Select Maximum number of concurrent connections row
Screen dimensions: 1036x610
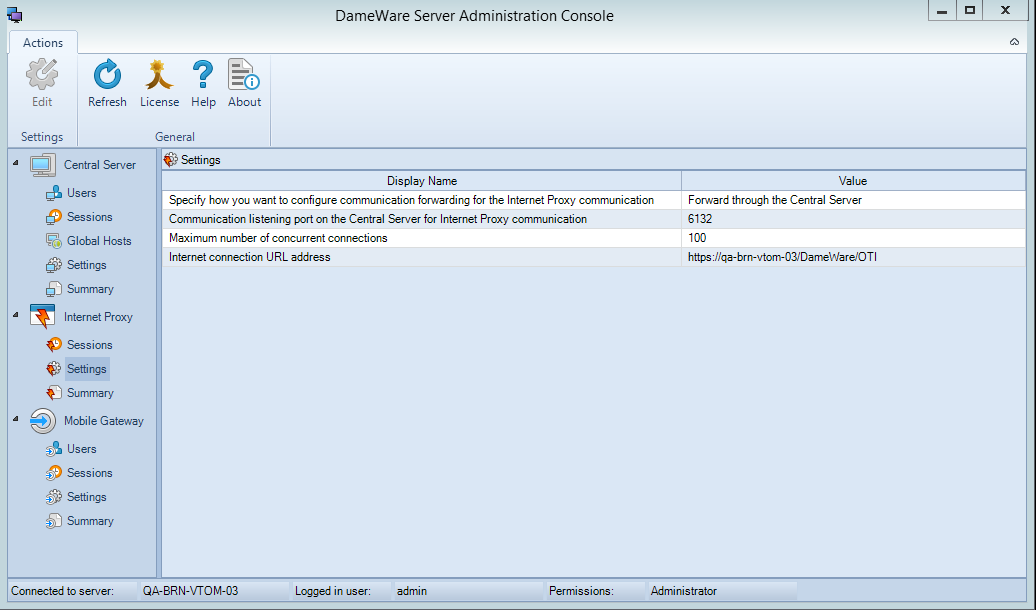tap(593, 238)
